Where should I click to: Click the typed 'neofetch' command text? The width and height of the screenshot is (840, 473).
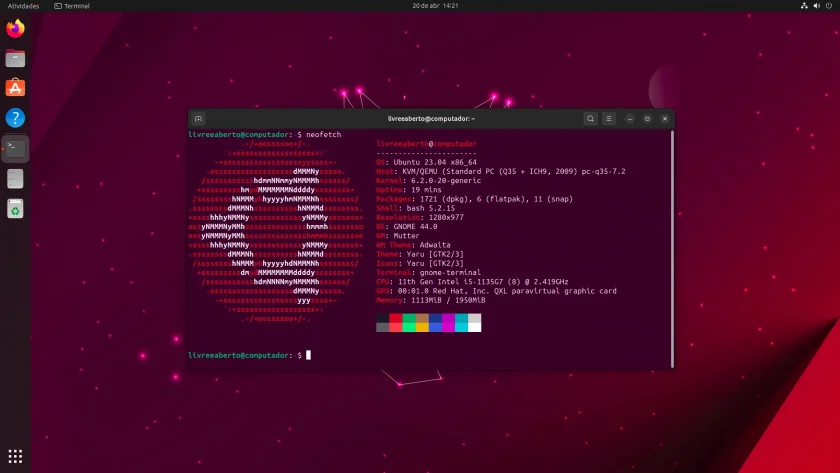coord(324,134)
